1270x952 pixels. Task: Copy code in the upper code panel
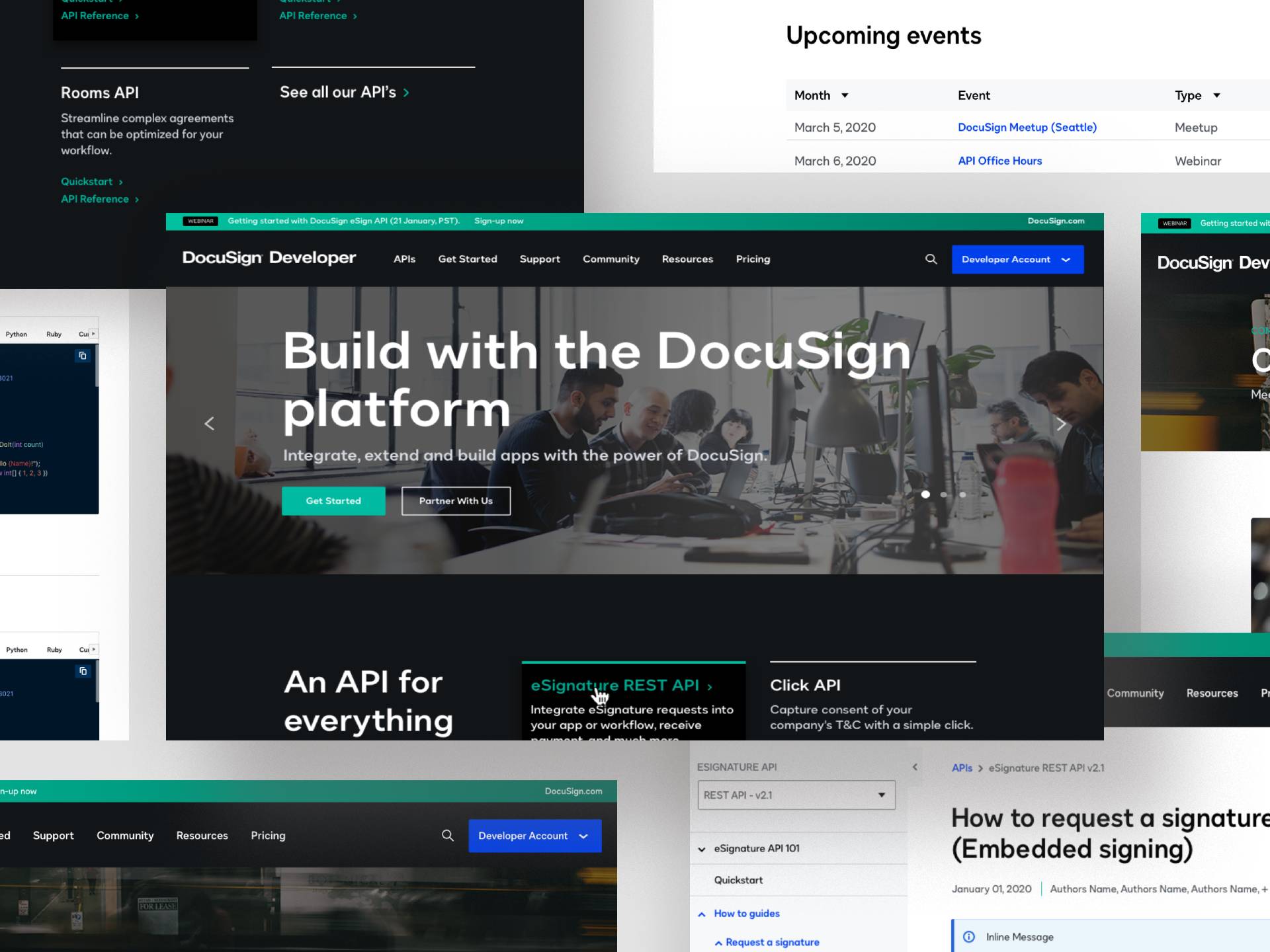coord(83,356)
